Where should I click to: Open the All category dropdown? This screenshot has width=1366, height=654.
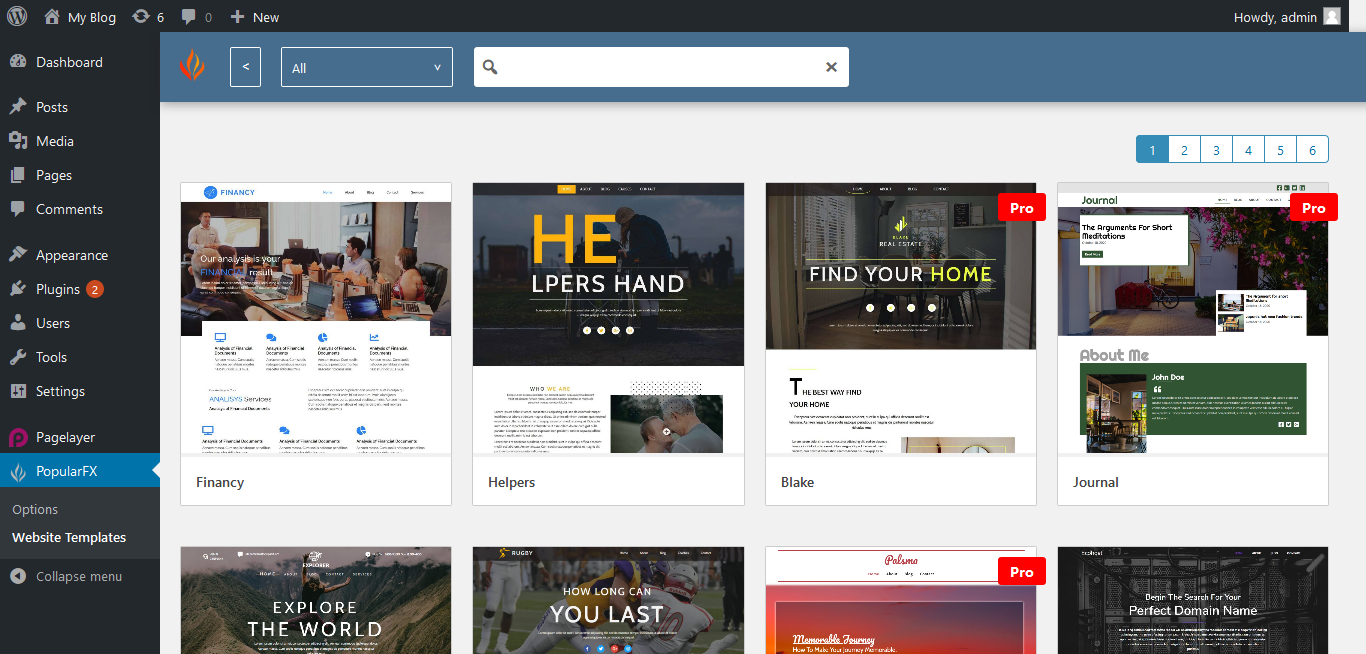[x=367, y=67]
